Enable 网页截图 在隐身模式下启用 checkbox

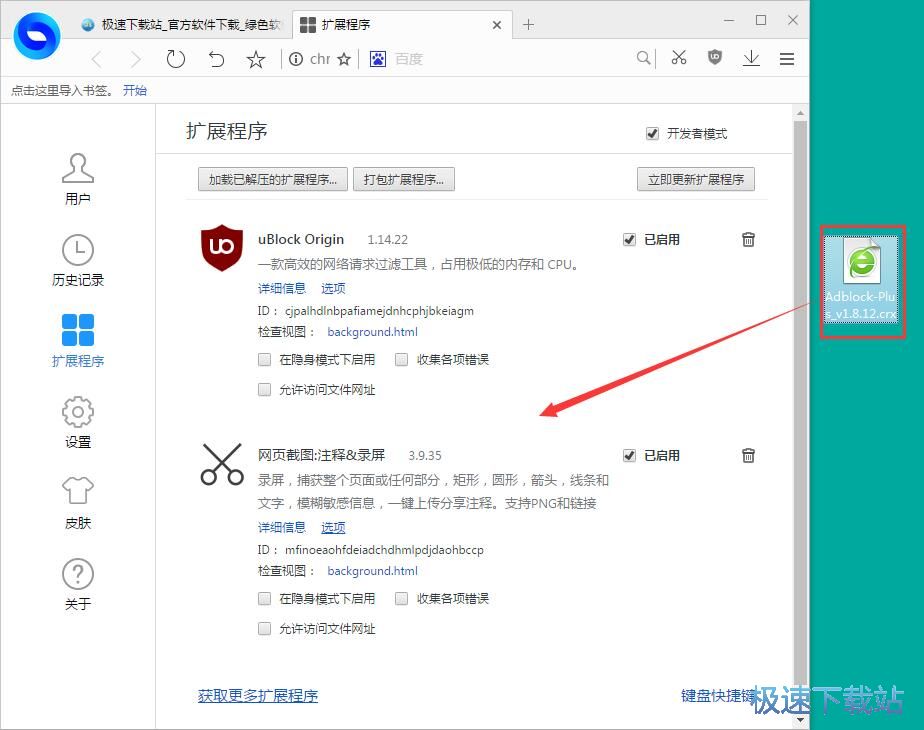pos(265,599)
